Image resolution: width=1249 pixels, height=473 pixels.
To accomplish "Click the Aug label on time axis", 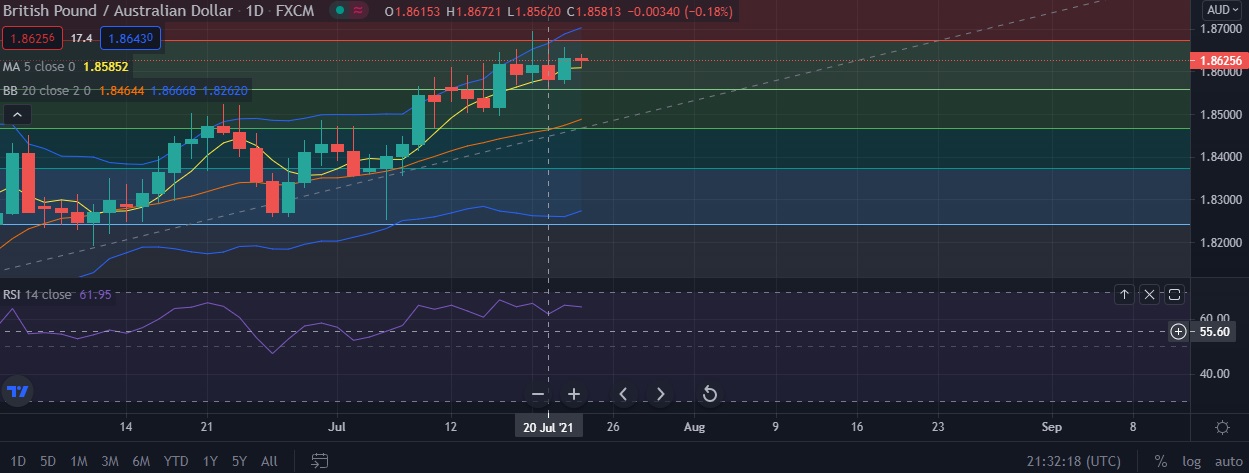I will click(694, 427).
